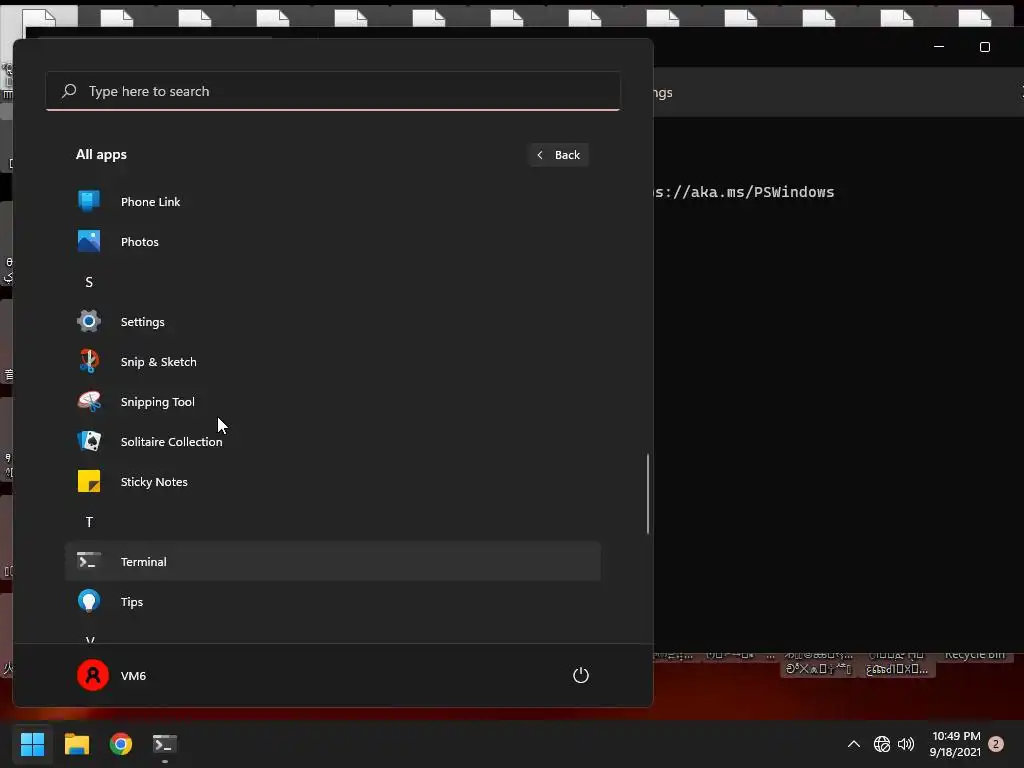
Task: Click the Settings text label
Action: point(142,322)
